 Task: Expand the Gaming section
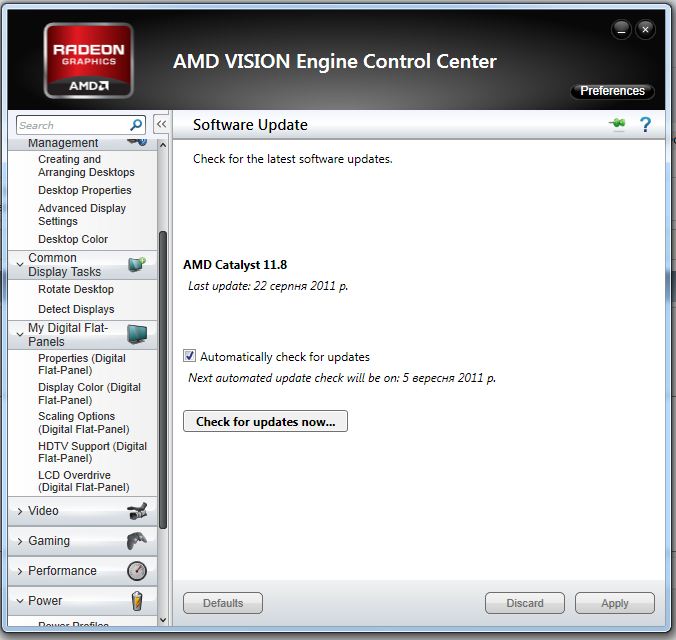[x=20, y=541]
